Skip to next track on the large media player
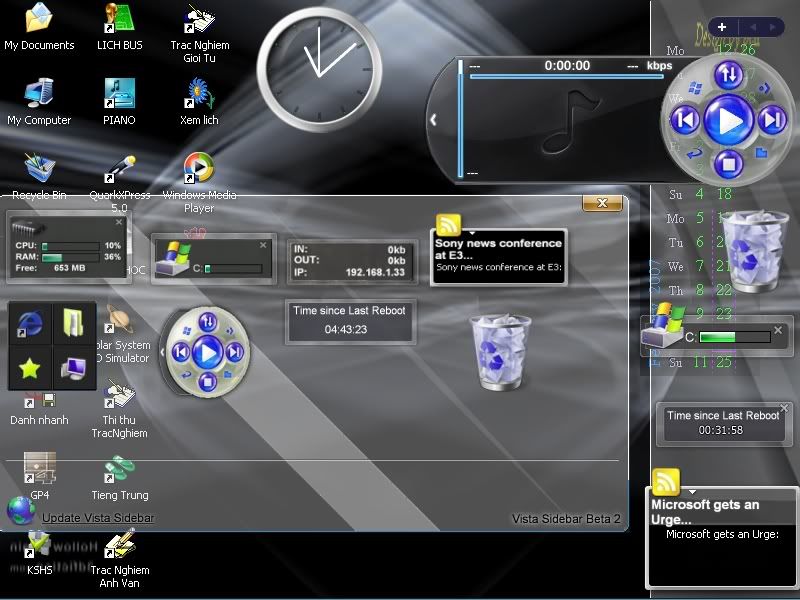This screenshot has width=800, height=600. [771, 121]
